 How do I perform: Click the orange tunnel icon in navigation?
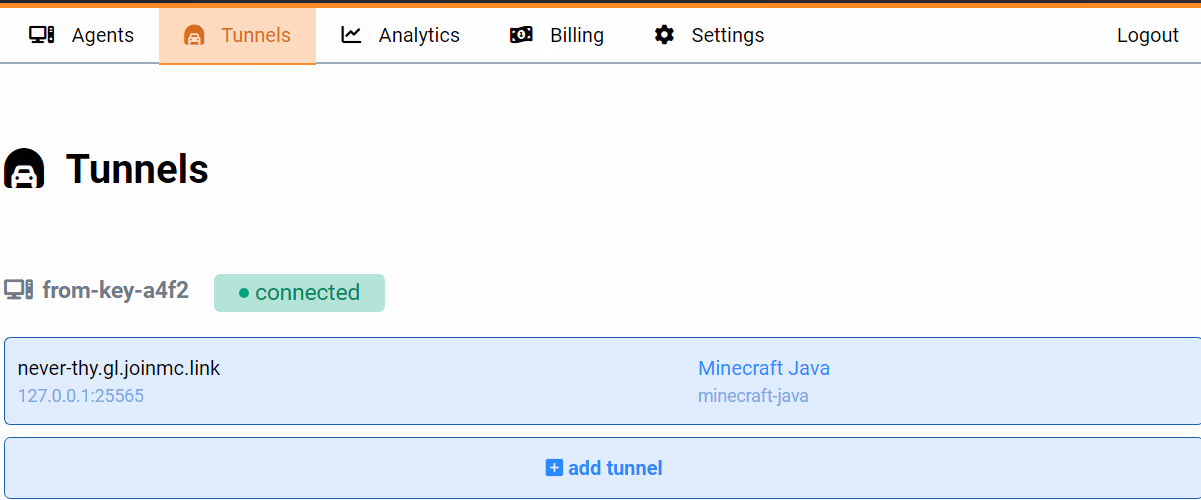coord(194,35)
